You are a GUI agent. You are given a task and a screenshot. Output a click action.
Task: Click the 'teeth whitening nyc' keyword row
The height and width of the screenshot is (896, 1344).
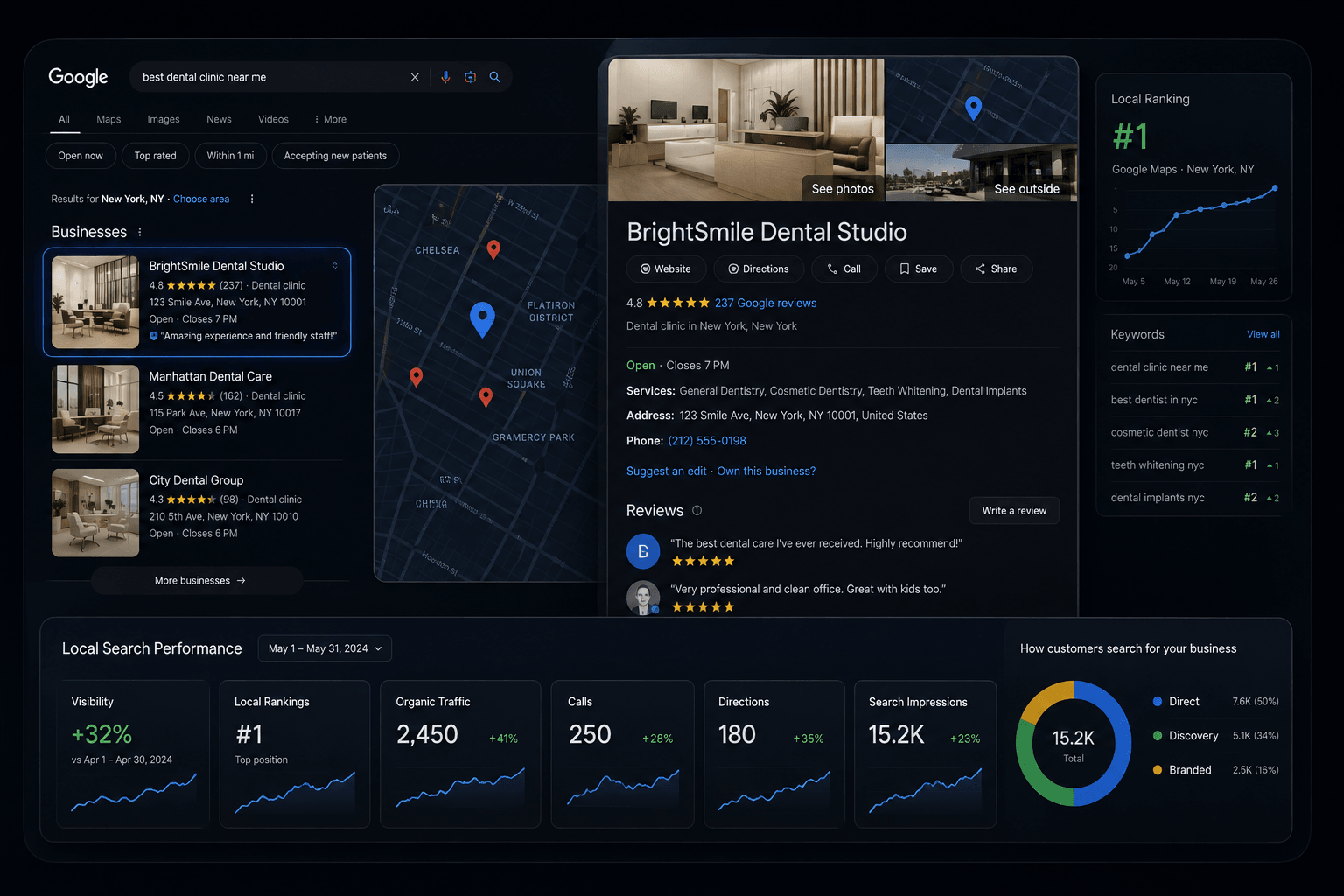coord(1194,465)
